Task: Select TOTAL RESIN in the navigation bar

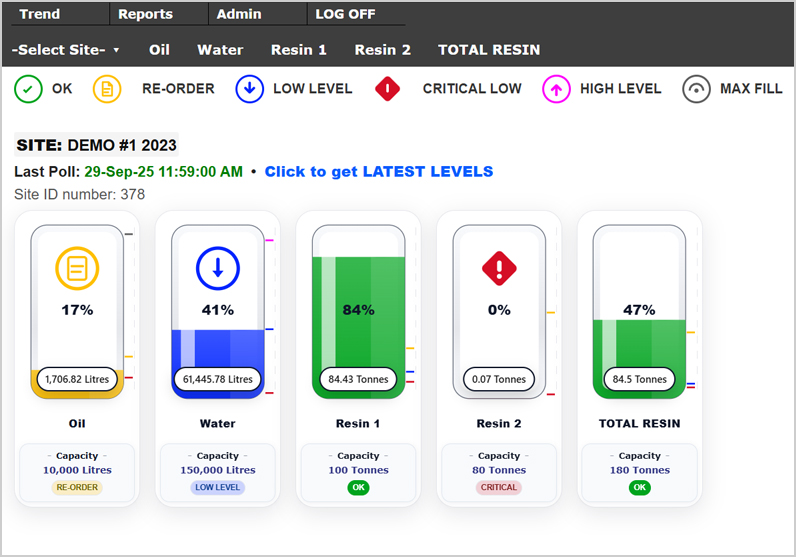Action: [489, 50]
